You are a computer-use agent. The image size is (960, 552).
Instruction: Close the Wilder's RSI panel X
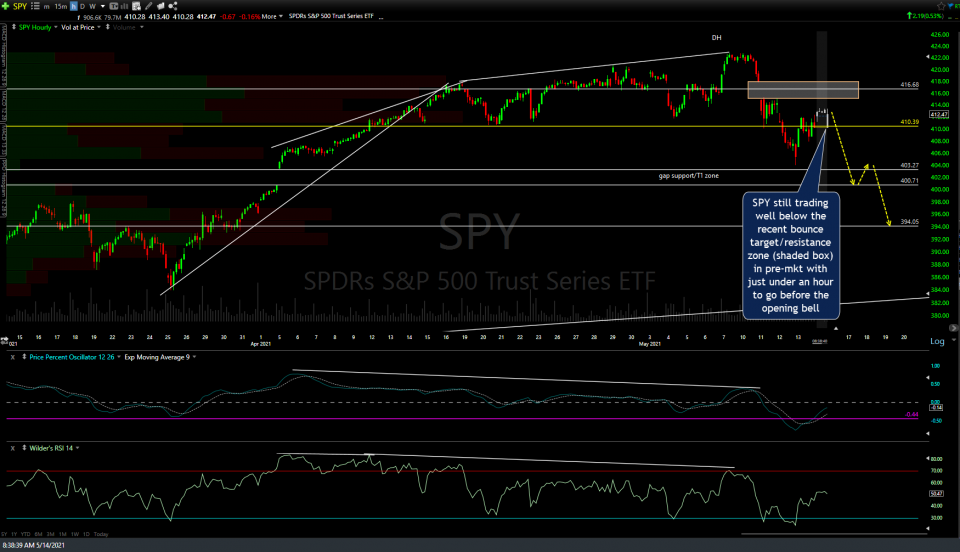click(12, 448)
